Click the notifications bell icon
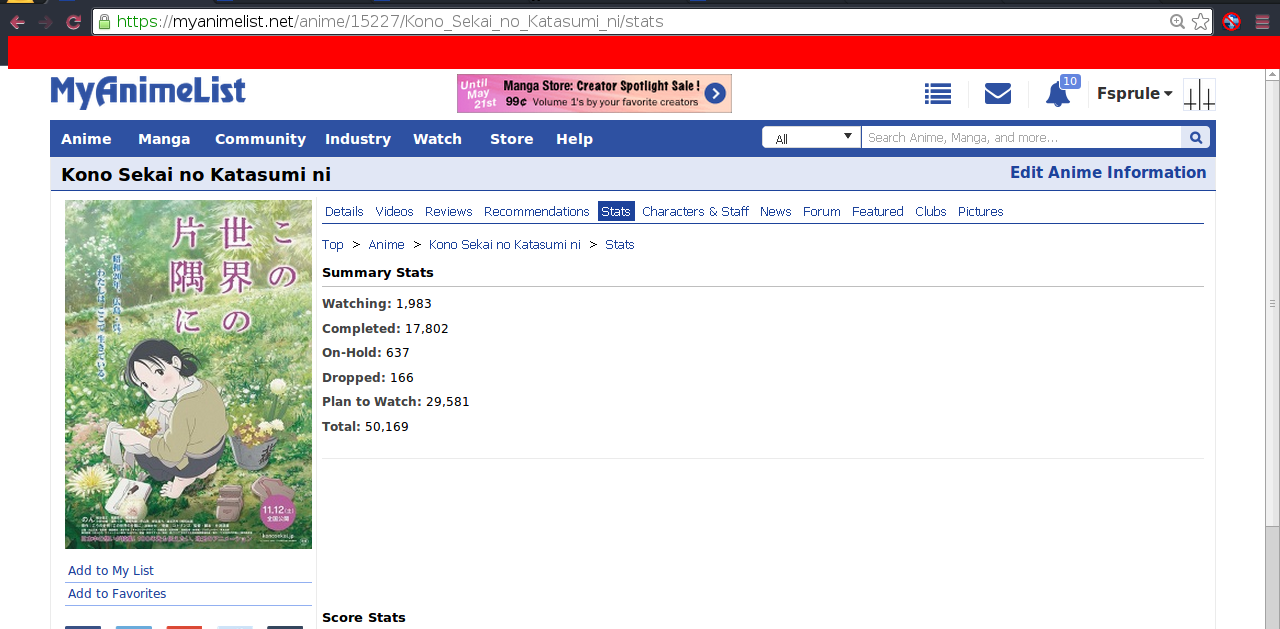Viewport: 1280px width, 629px height. (x=1057, y=95)
